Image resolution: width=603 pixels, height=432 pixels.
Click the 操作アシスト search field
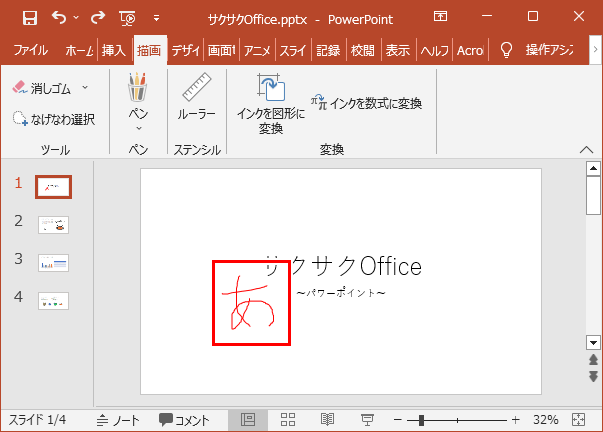(550, 50)
